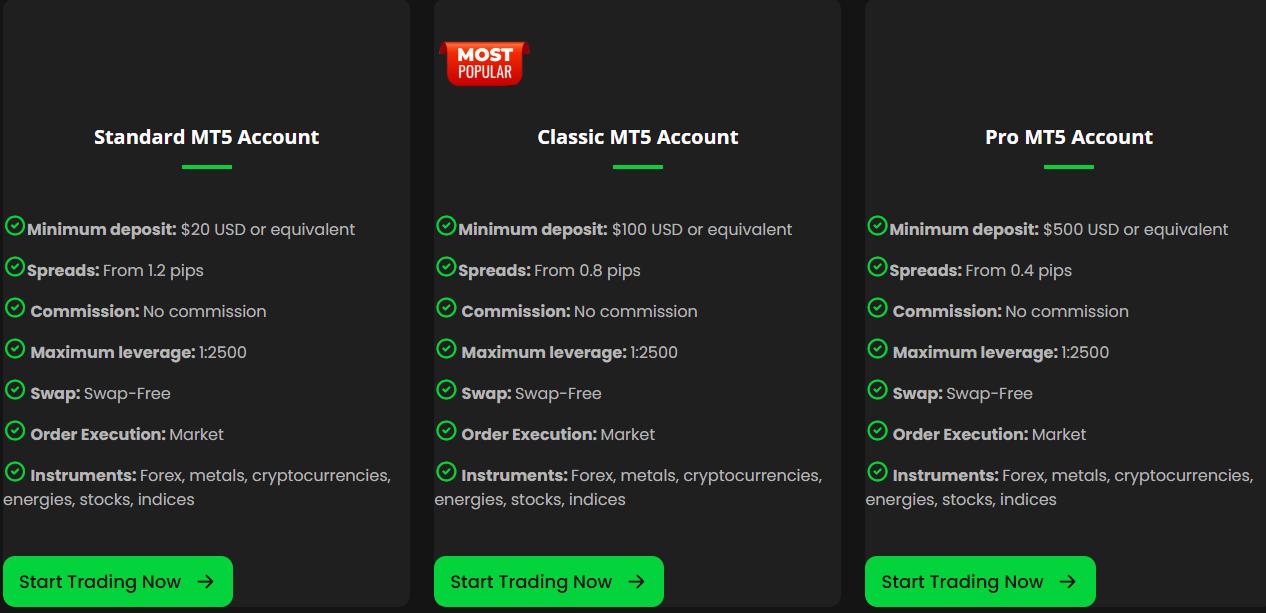Viewport: 1266px width, 613px height.
Task: Click Classic account Spreads check icon
Action: pyautogui.click(x=446, y=266)
